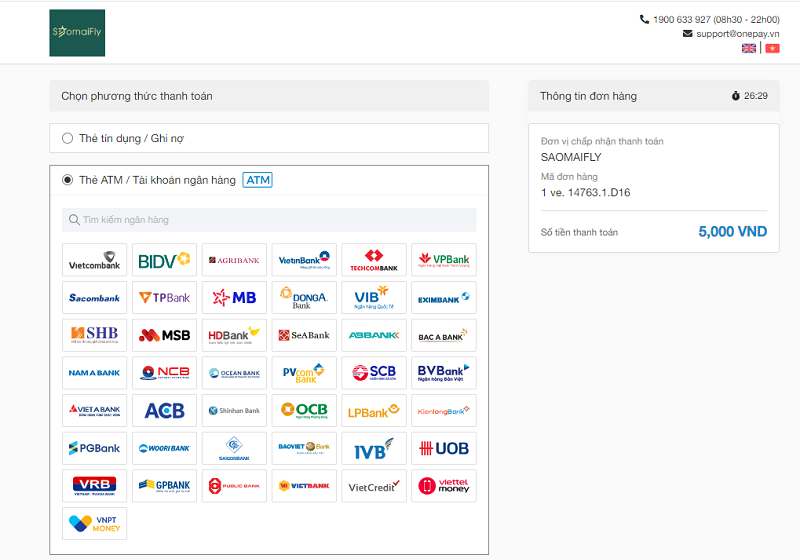
Task: Choose Viettel Money tile
Action: click(444, 486)
